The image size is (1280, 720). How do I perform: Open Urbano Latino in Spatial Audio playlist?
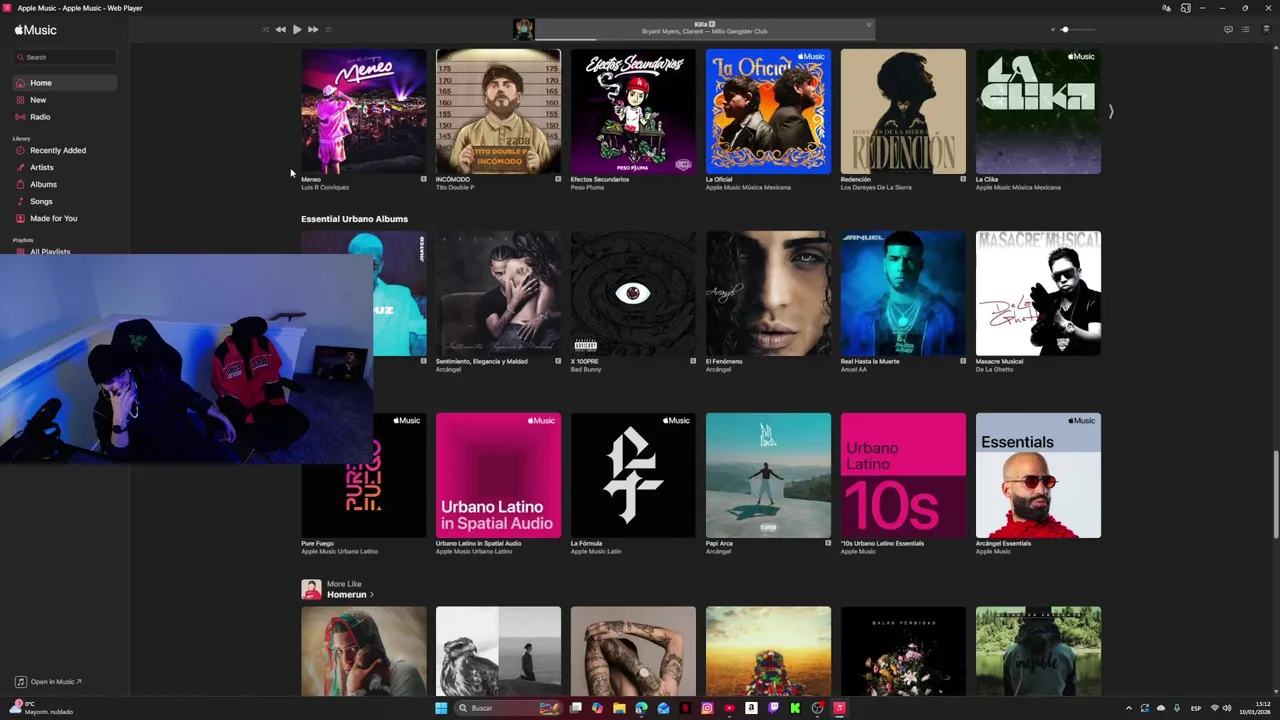tap(498, 475)
